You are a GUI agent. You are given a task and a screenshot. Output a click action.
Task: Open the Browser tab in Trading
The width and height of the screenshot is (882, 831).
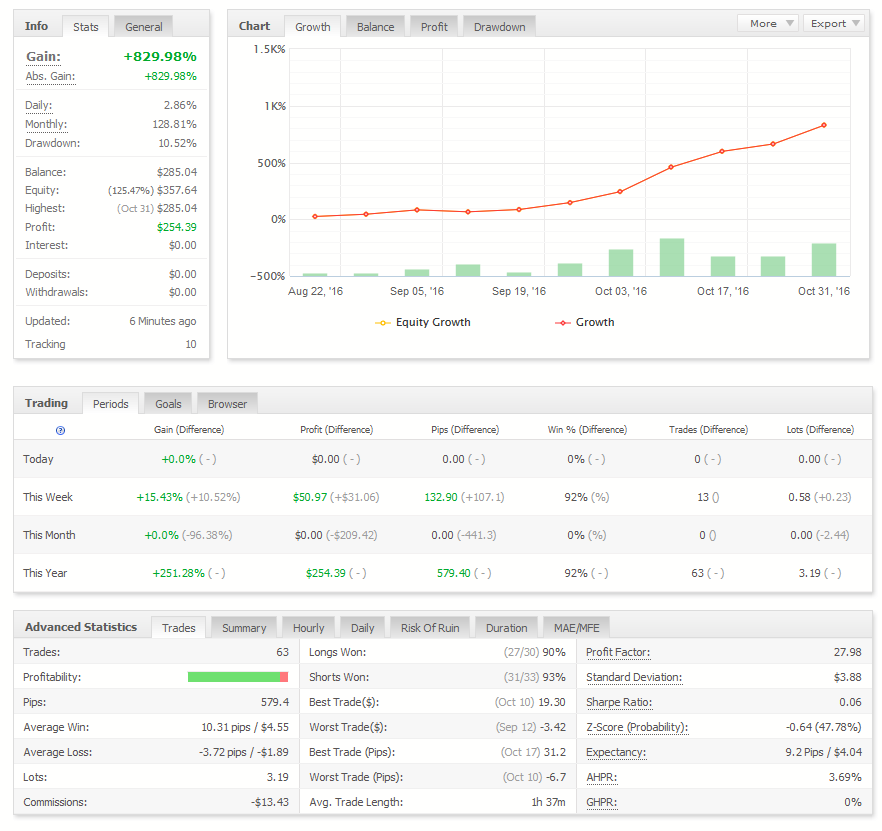227,403
